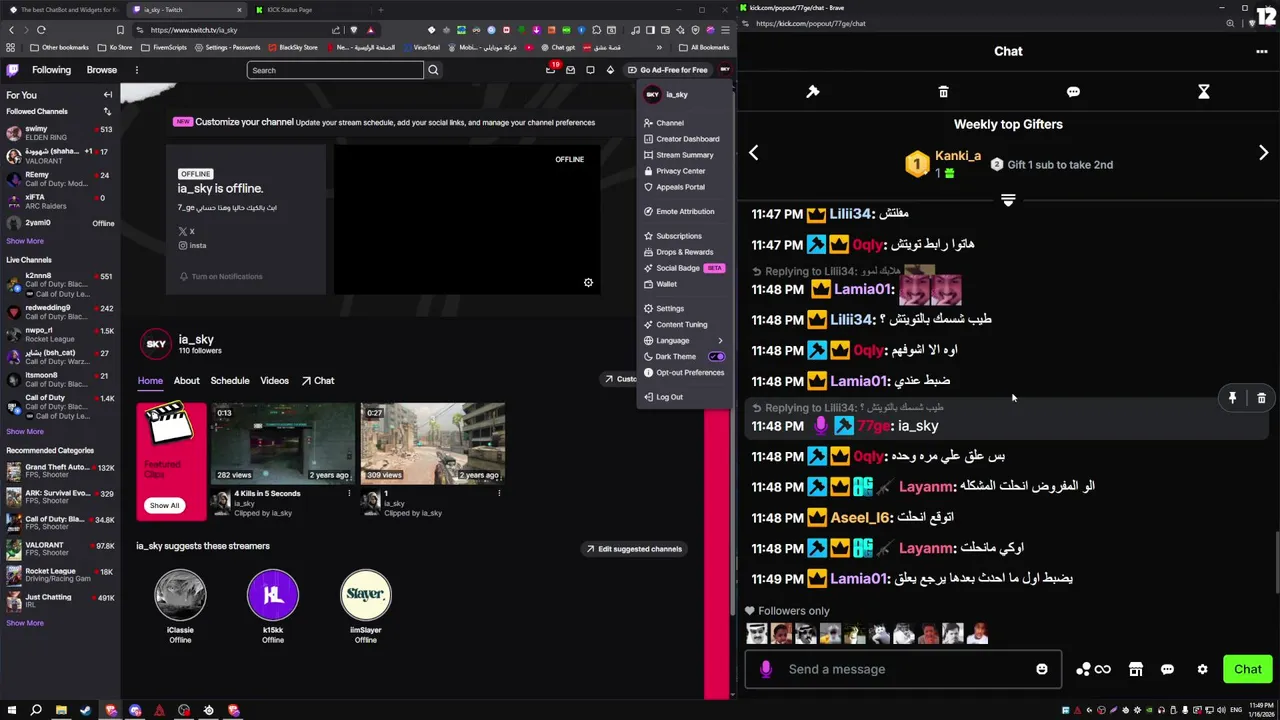This screenshot has height=720, width=1280.
Task: Open Twitch whispers icon
Action: 570,70
